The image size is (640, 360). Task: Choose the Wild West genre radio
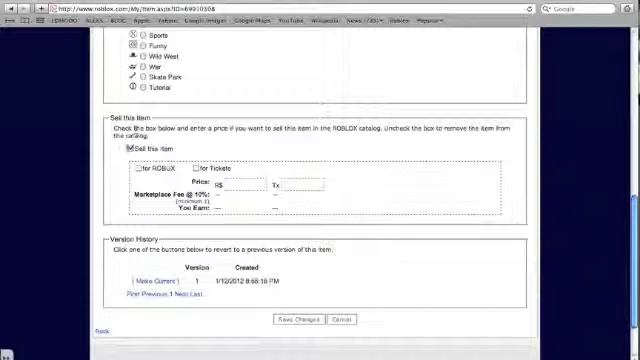(143, 56)
